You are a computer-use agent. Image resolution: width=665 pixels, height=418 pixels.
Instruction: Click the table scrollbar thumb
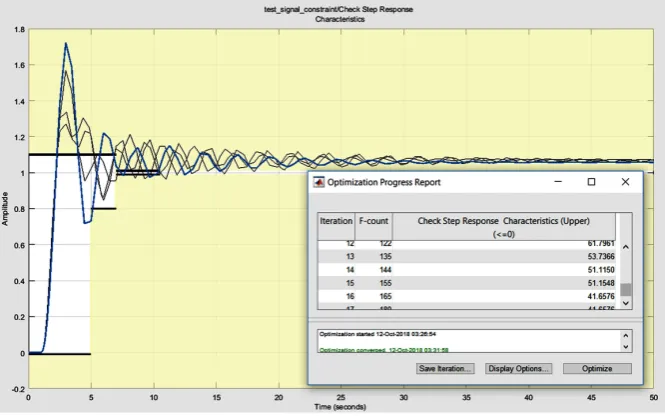click(626, 290)
